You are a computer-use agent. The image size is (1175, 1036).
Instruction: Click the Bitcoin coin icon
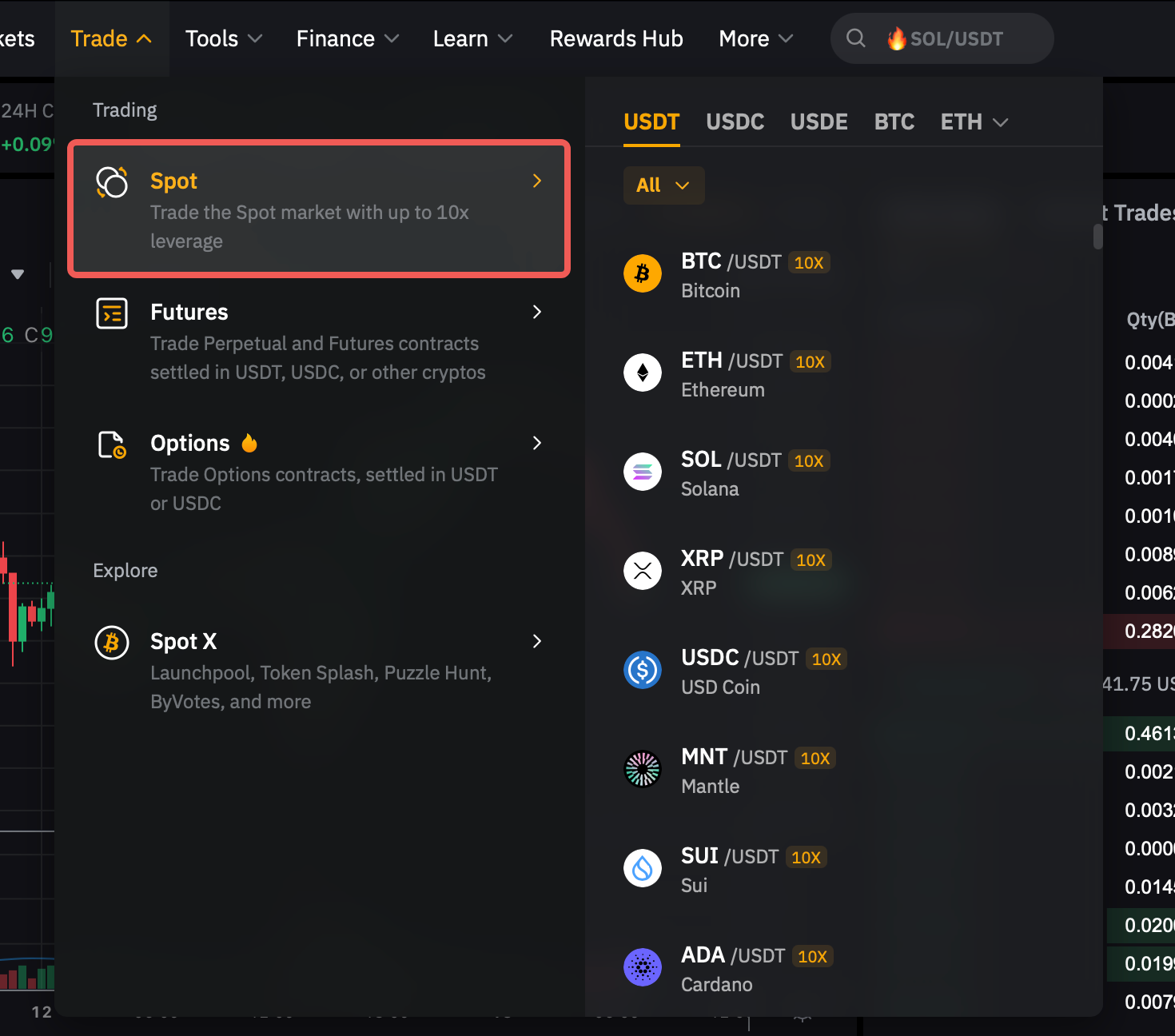pos(642,273)
